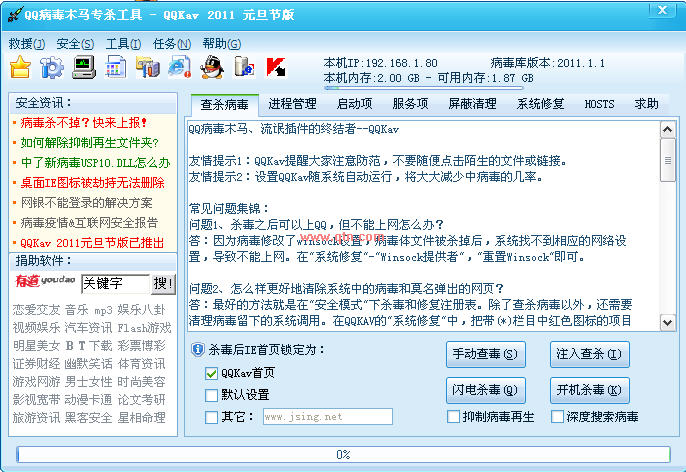686x472 pixels.
Task: Check the 其它 homepage checkbox
Action: point(211,417)
